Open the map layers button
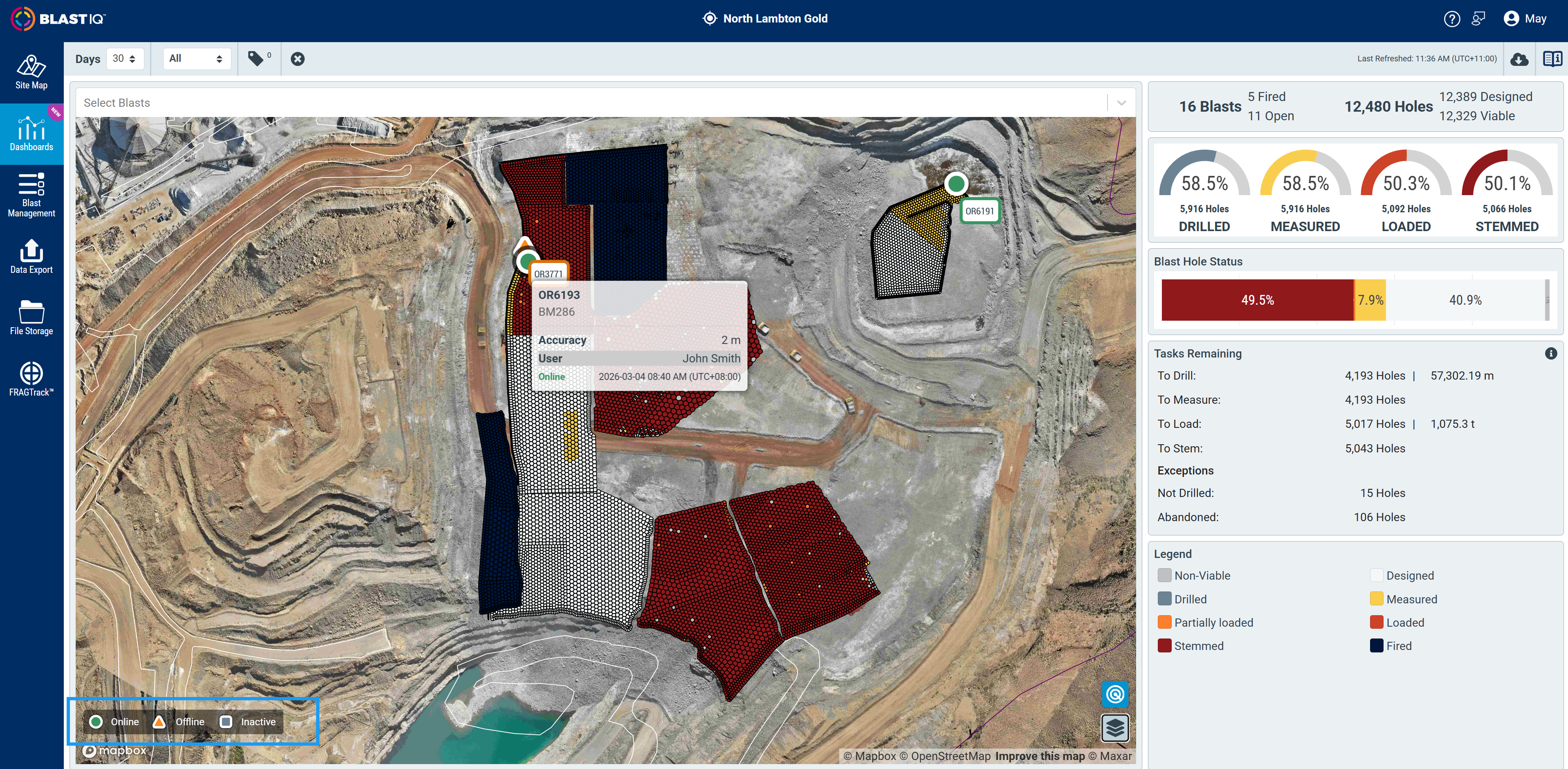Viewport: 1568px width, 769px height. (x=1115, y=728)
